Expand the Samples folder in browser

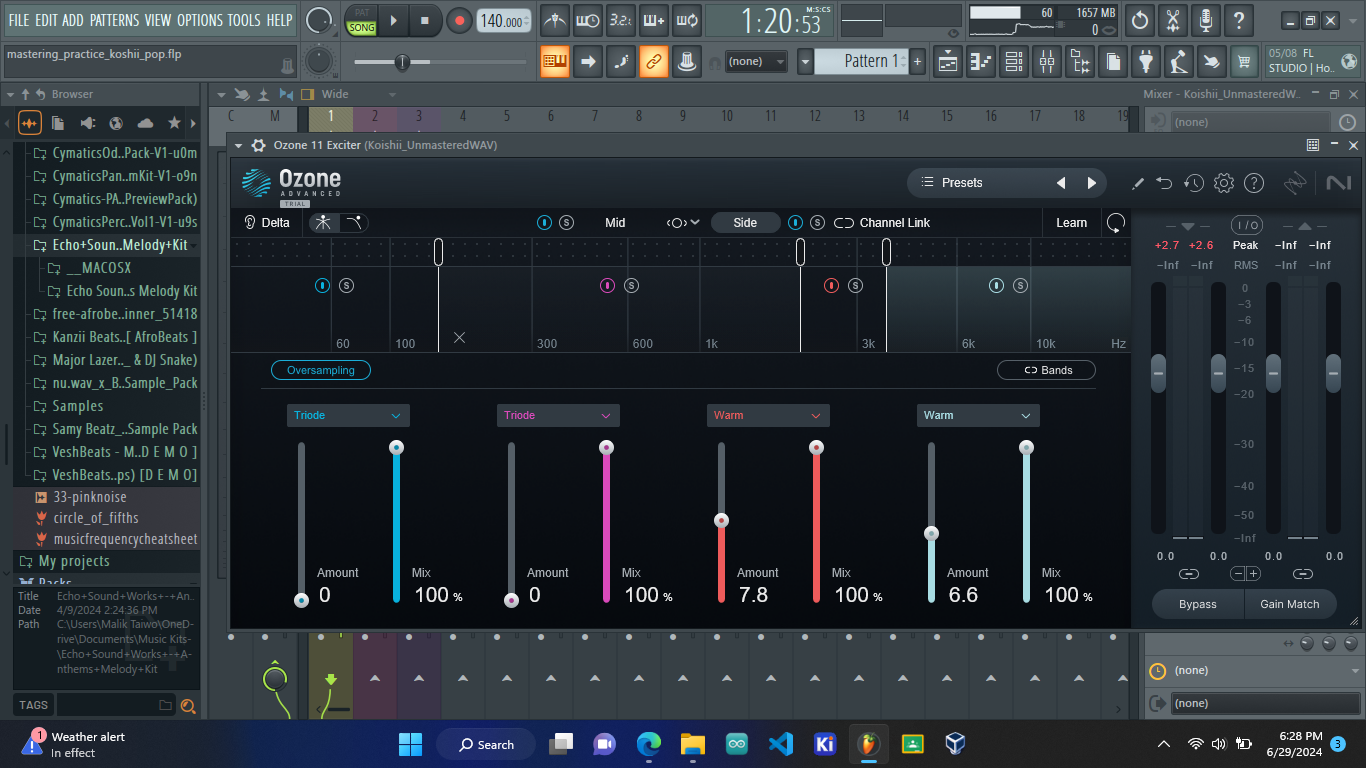pyautogui.click(x=78, y=406)
